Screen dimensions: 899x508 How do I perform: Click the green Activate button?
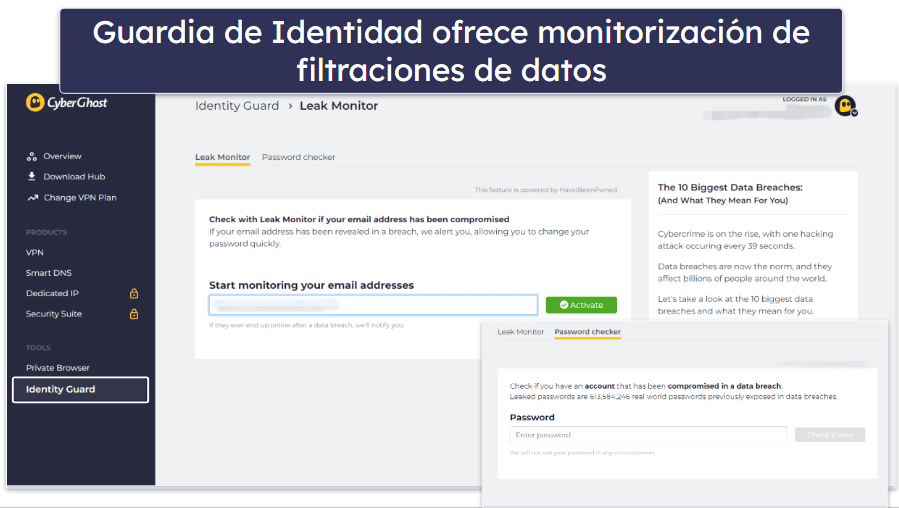pyautogui.click(x=581, y=305)
